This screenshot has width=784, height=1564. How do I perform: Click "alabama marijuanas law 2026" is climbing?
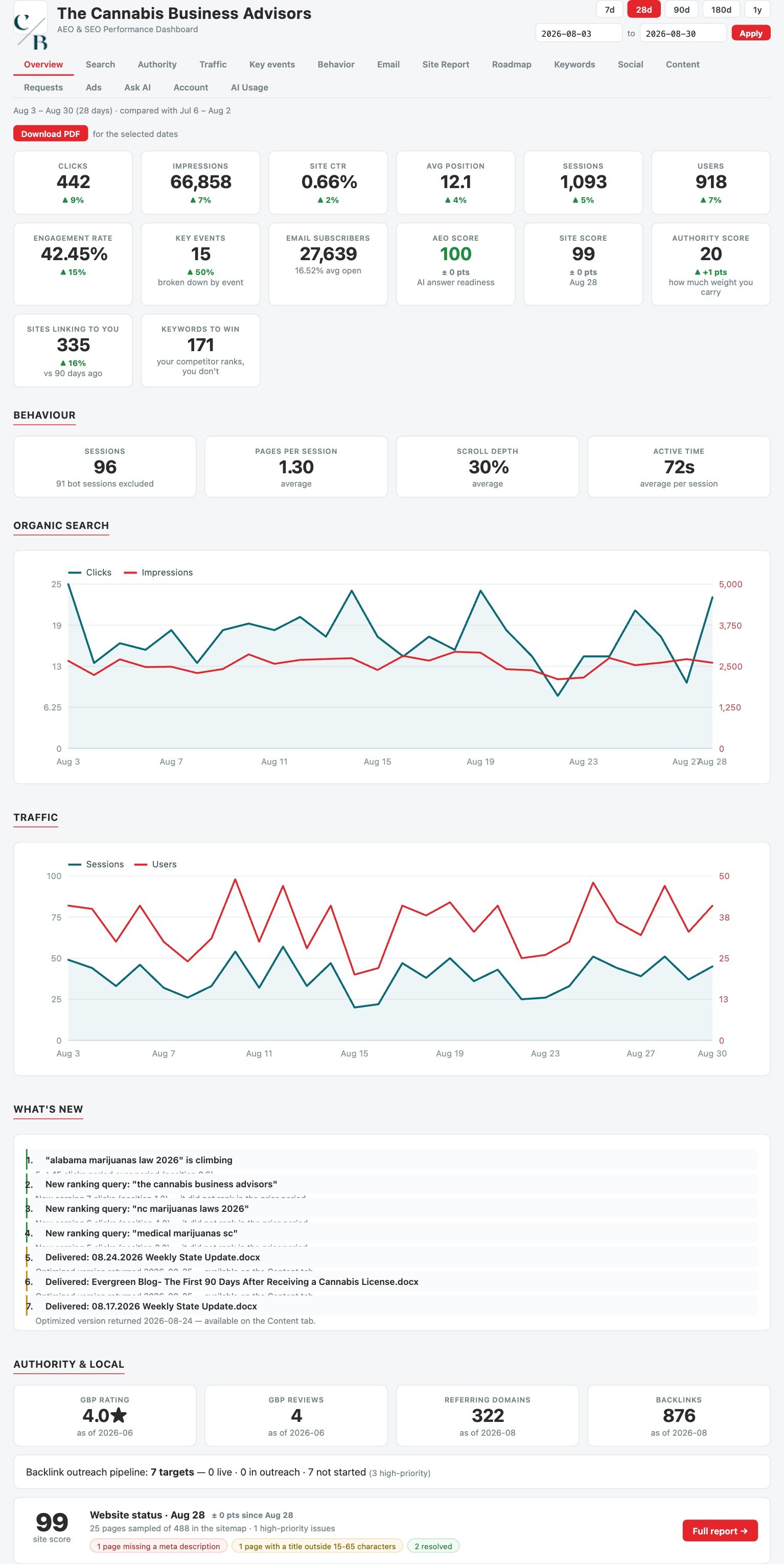(x=391, y=1160)
